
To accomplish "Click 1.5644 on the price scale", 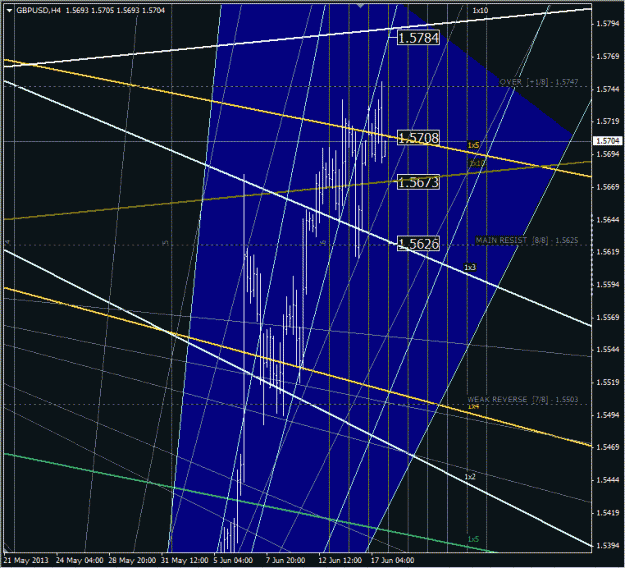I will click(x=608, y=220).
